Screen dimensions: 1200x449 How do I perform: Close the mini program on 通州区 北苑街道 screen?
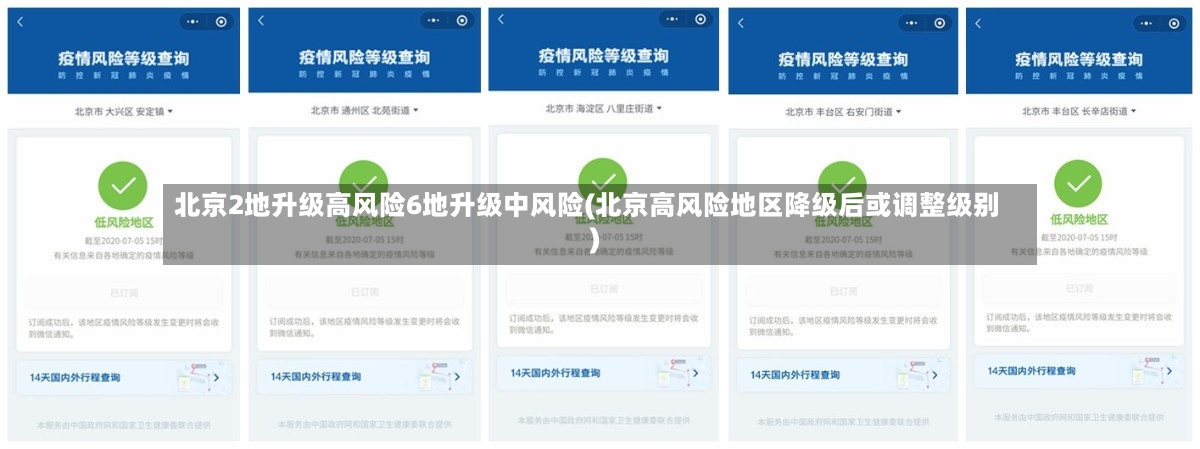point(461,21)
